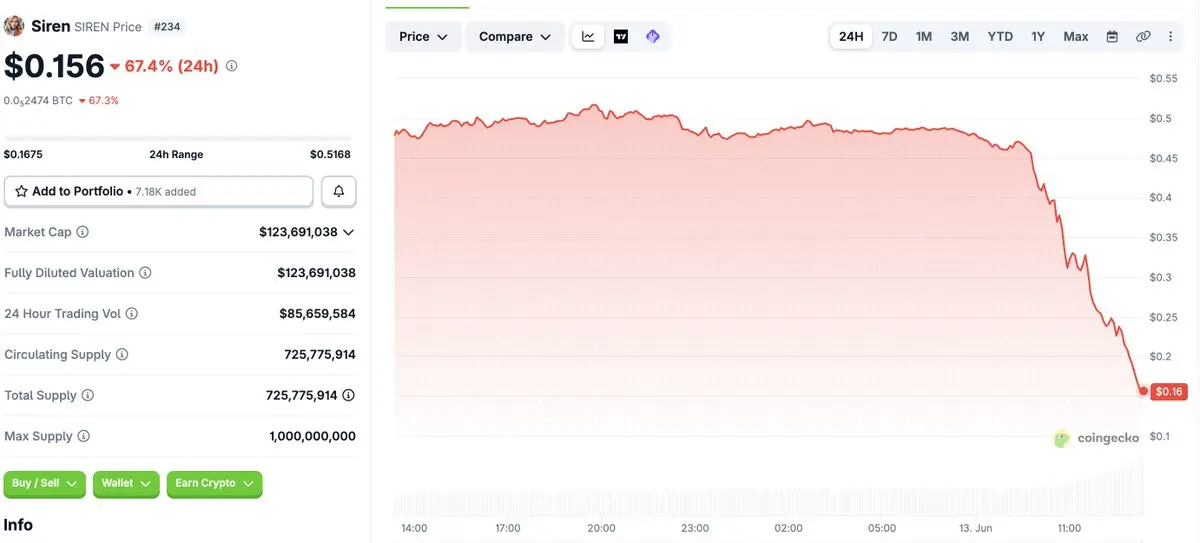Open the calendar date range picker
Image resolution: width=1200 pixels, height=543 pixels.
[1112, 37]
